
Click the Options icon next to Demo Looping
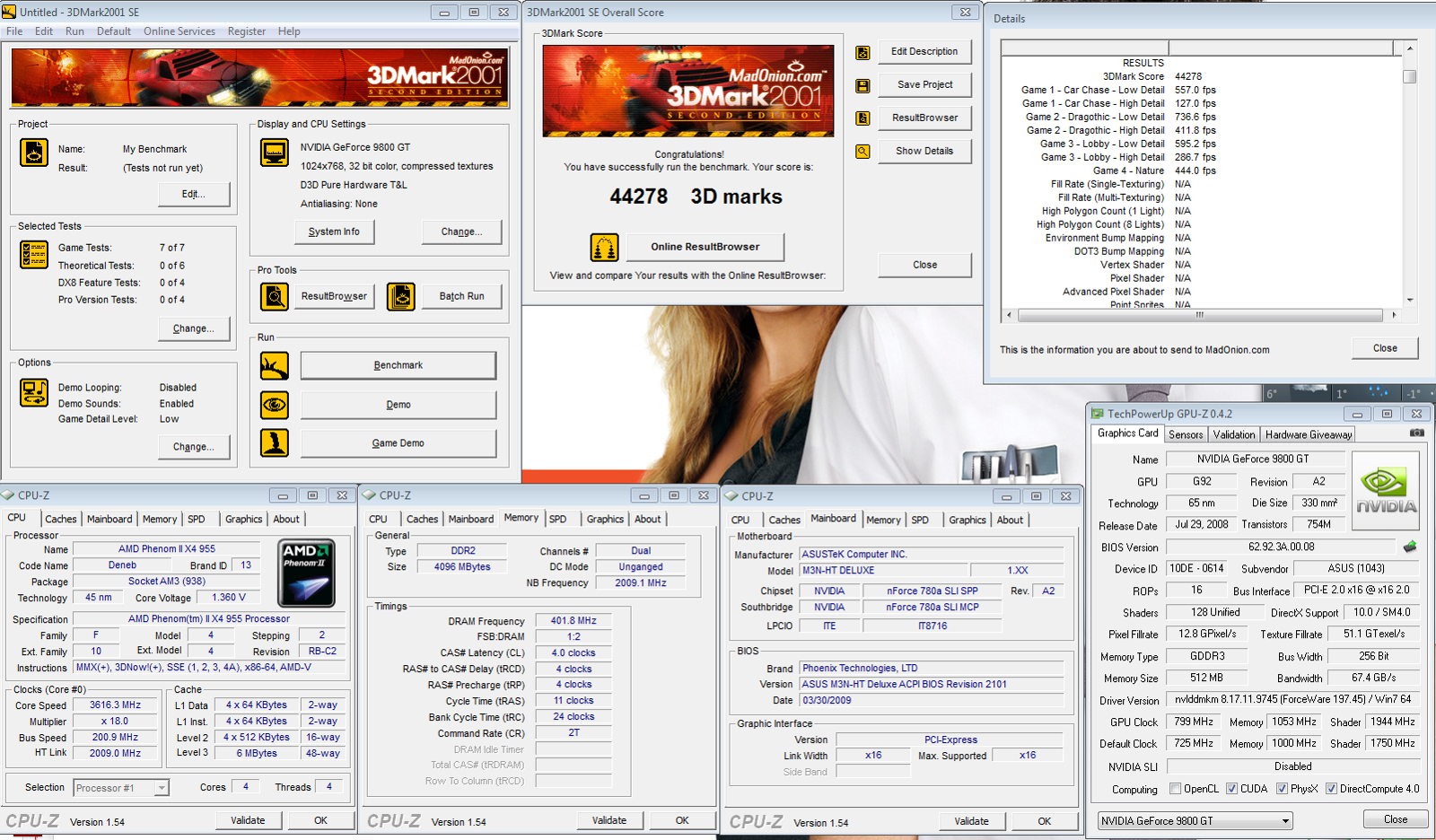tap(34, 393)
